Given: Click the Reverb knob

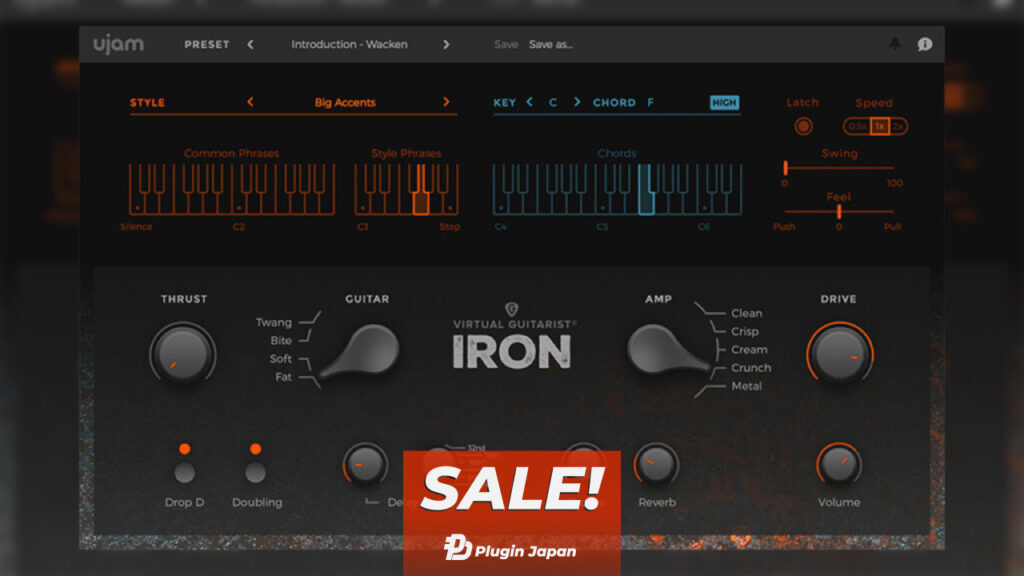Looking at the screenshot, I should click(656, 464).
